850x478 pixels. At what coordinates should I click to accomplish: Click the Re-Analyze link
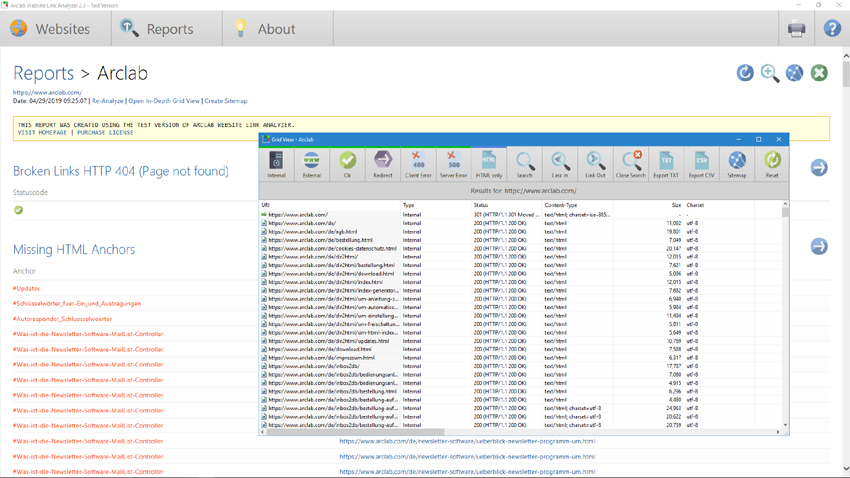click(107, 101)
